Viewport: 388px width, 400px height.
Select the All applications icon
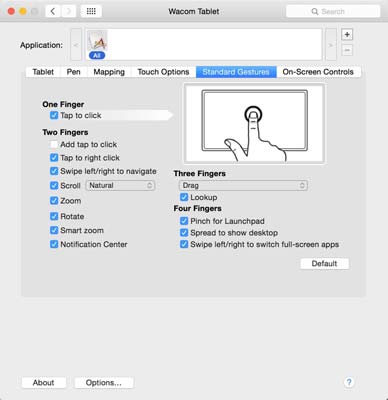coord(97,45)
